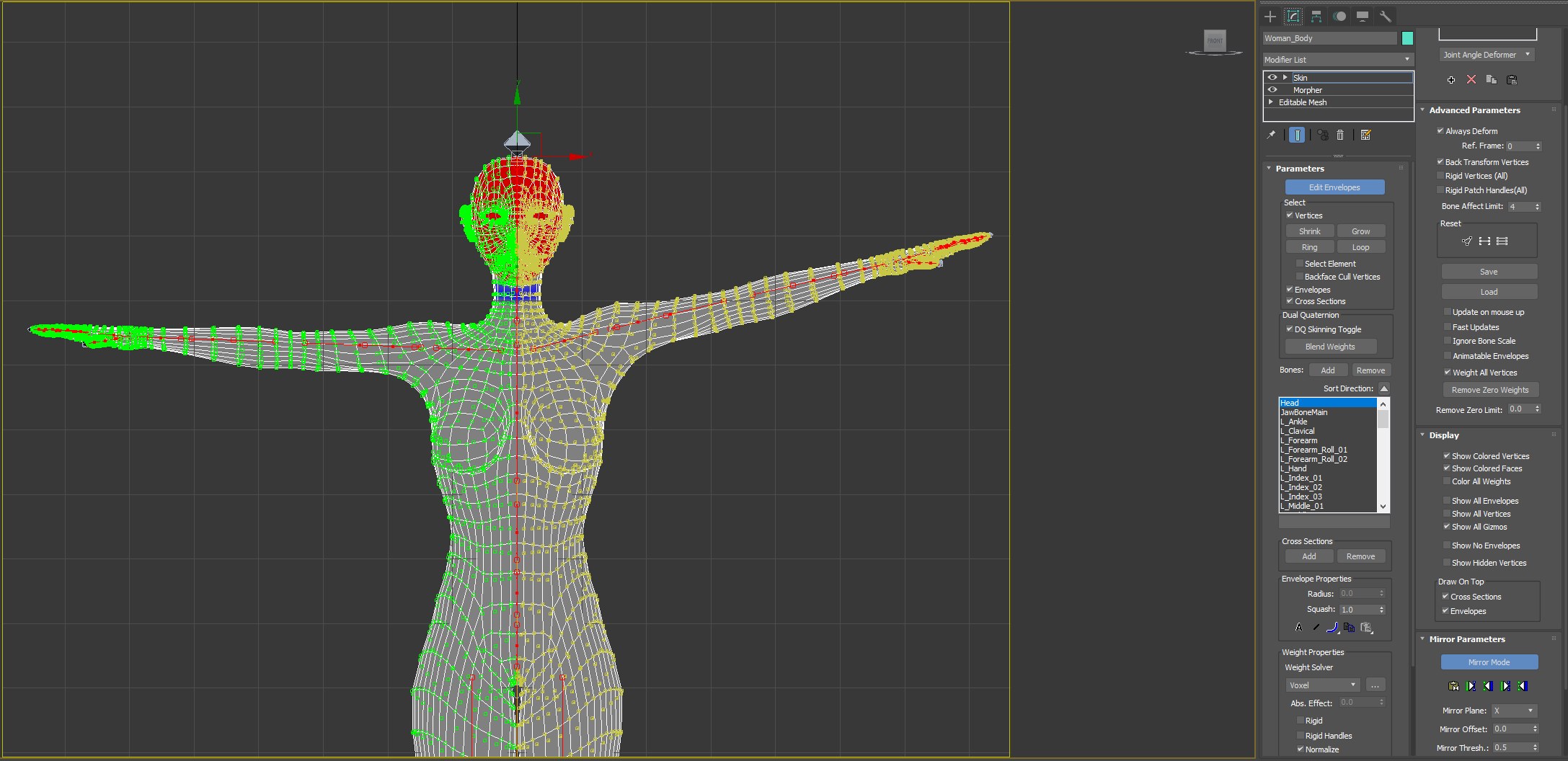Toggle Absolute/Relative envelope 'A' icon
The width and height of the screenshot is (1568, 761).
(1299, 628)
